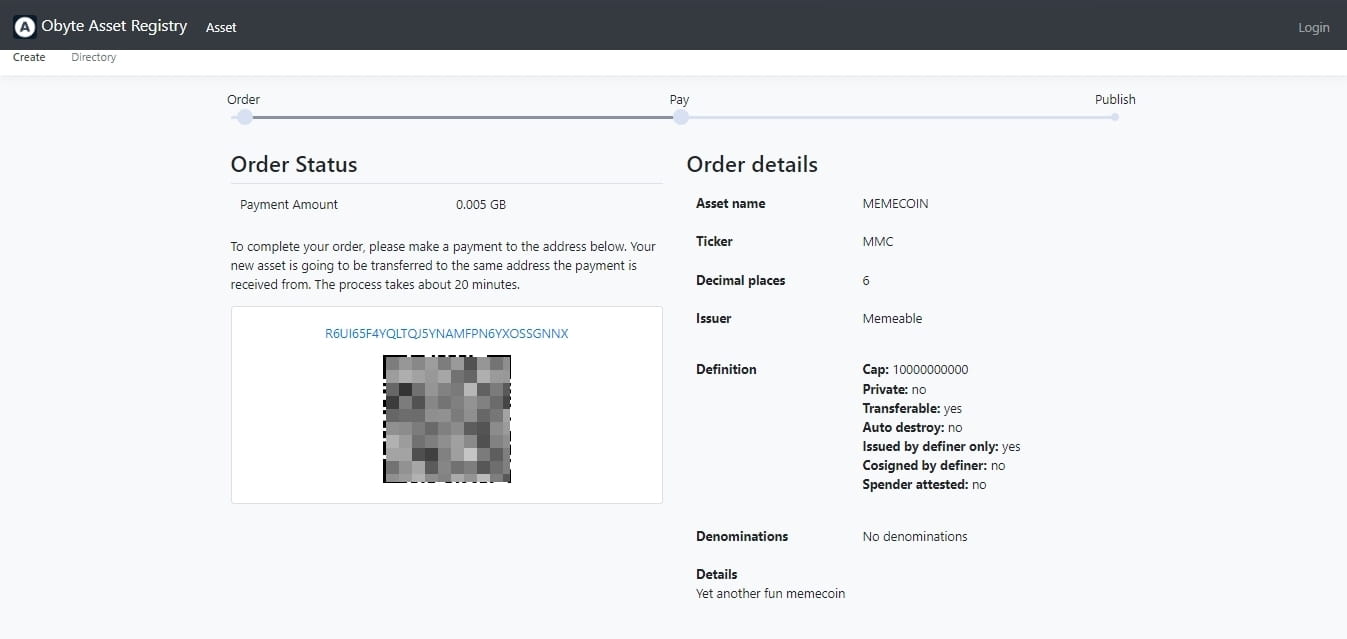The width and height of the screenshot is (1347, 639).
Task: Switch to the Create tab
Action: (29, 57)
